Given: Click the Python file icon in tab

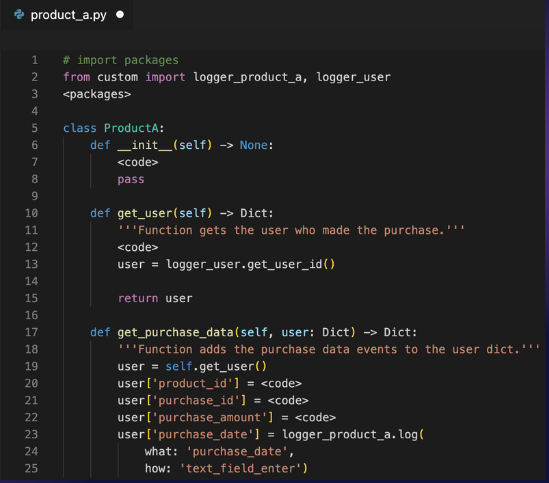Looking at the screenshot, I should pos(19,15).
